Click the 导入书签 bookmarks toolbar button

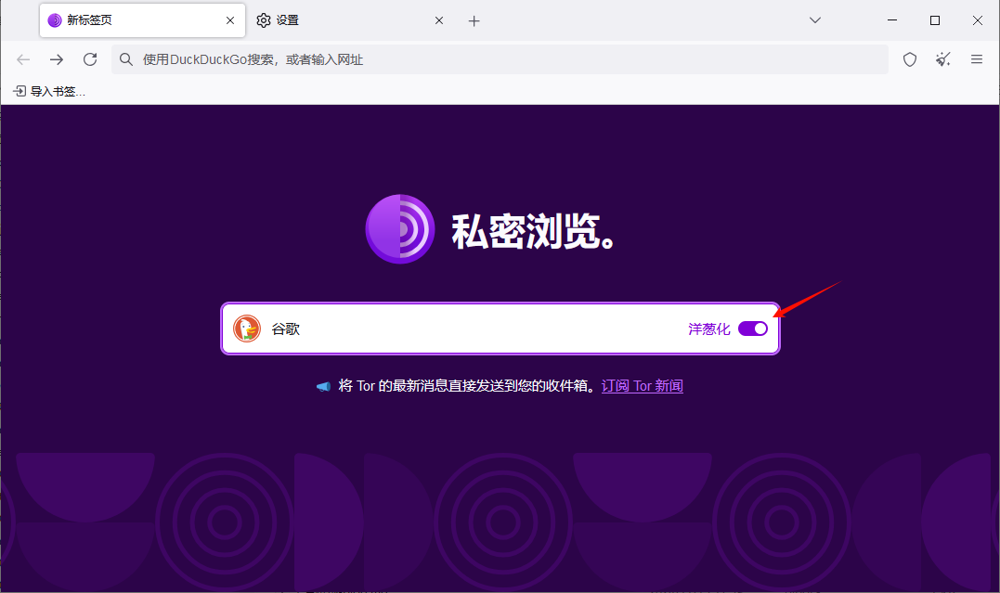point(49,91)
